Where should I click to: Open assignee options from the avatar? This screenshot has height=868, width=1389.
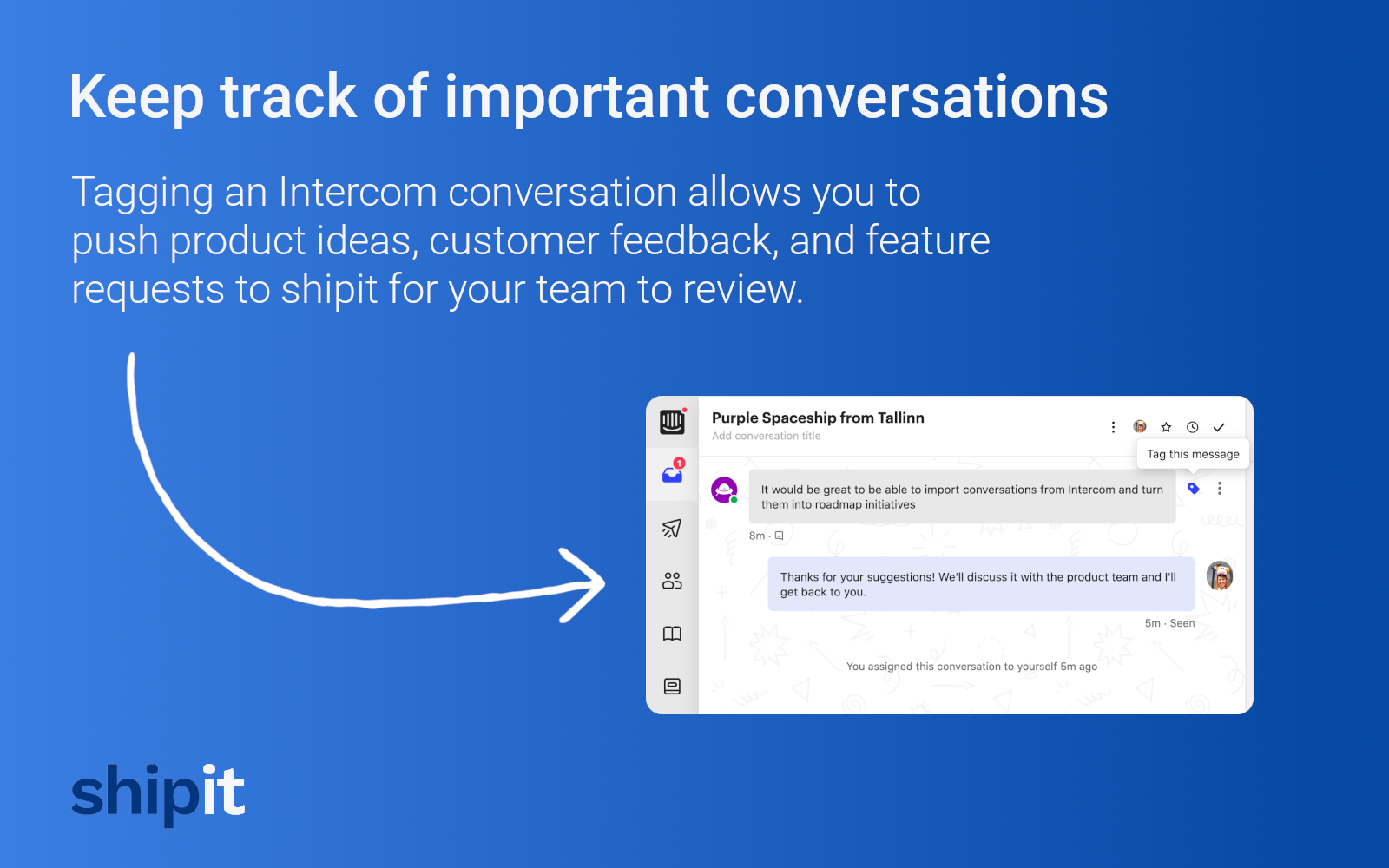point(1140,427)
